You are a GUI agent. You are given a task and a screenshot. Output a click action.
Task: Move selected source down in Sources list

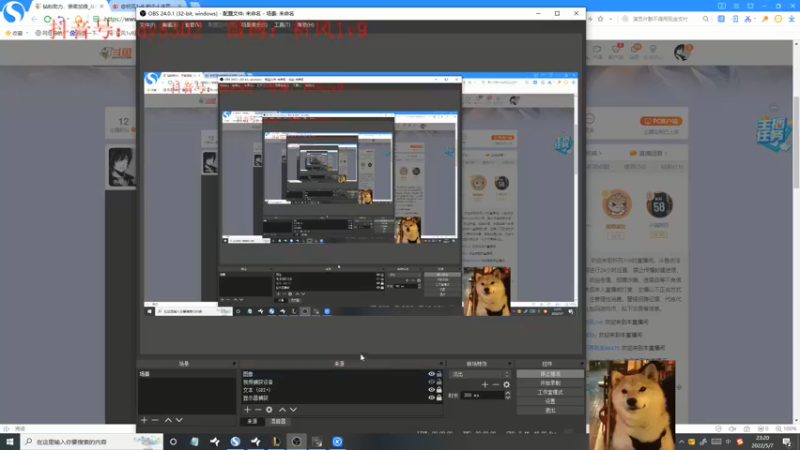pyautogui.click(x=293, y=409)
